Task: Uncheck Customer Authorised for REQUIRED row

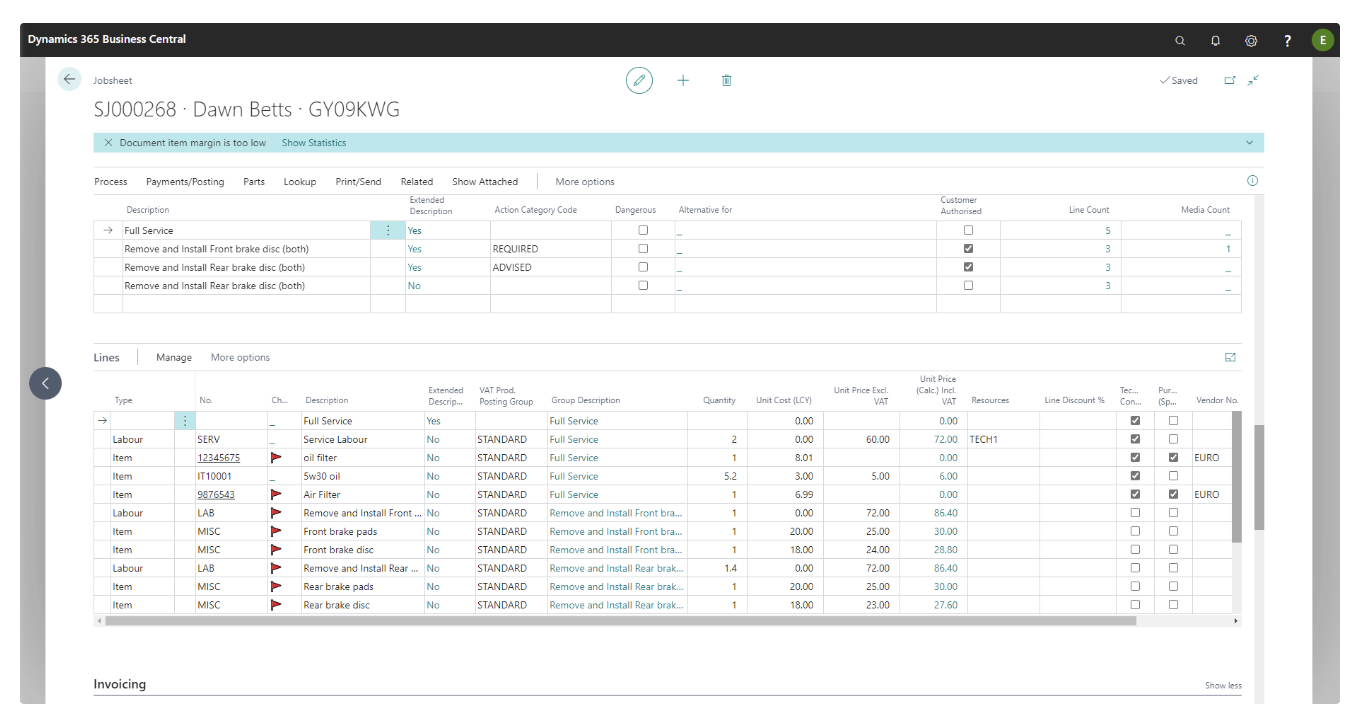Action: (968, 249)
